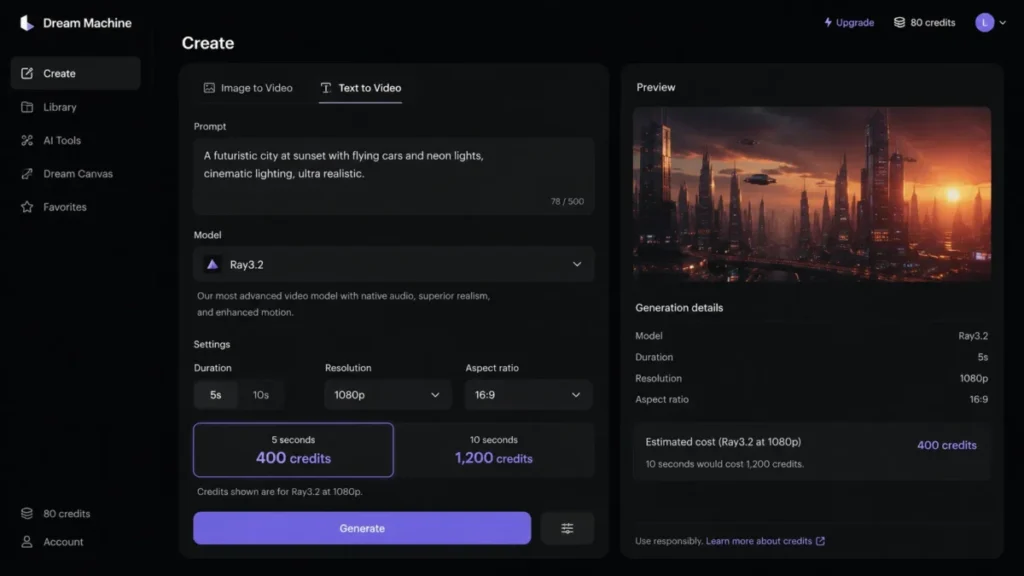Viewport: 1024px width, 576px height.
Task: Open the 1080p resolution dropdown
Action: (x=387, y=395)
